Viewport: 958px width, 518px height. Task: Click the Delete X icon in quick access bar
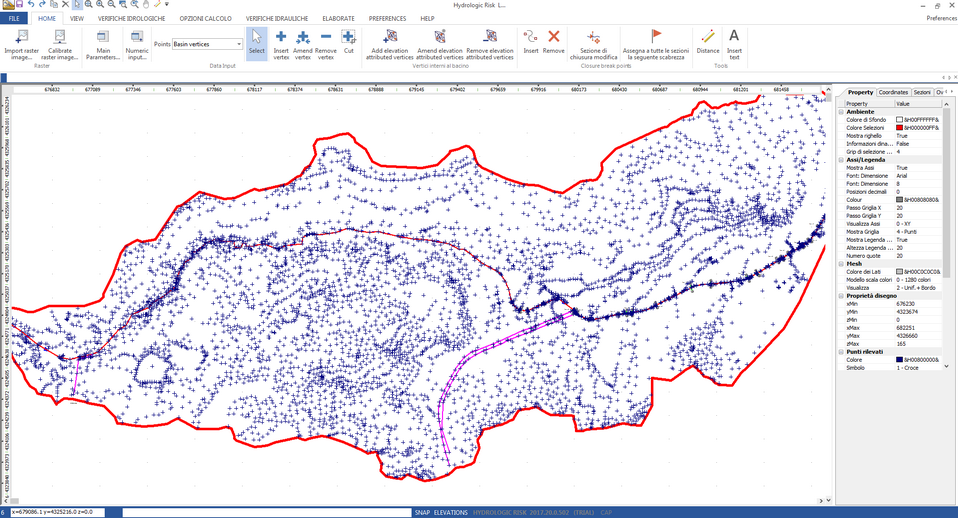pos(65,4)
